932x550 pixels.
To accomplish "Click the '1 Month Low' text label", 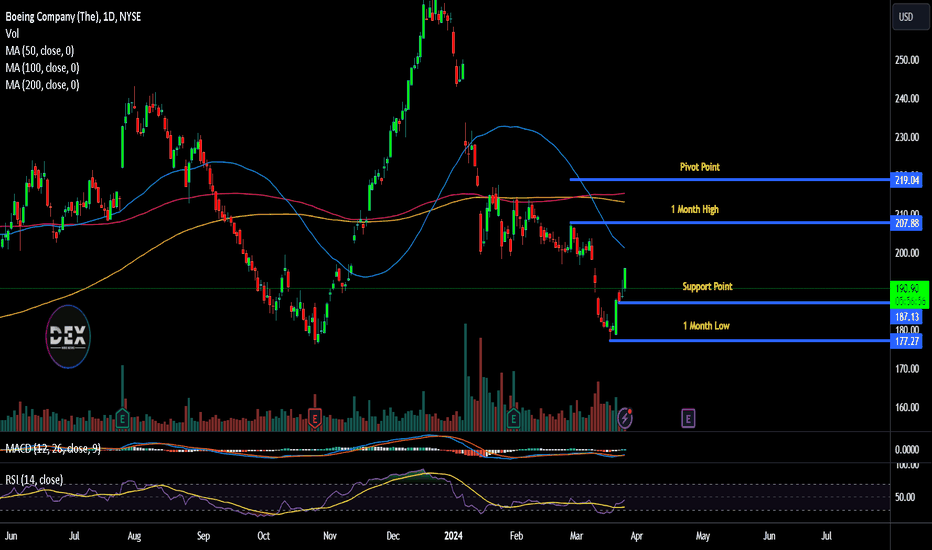I will pos(706,326).
